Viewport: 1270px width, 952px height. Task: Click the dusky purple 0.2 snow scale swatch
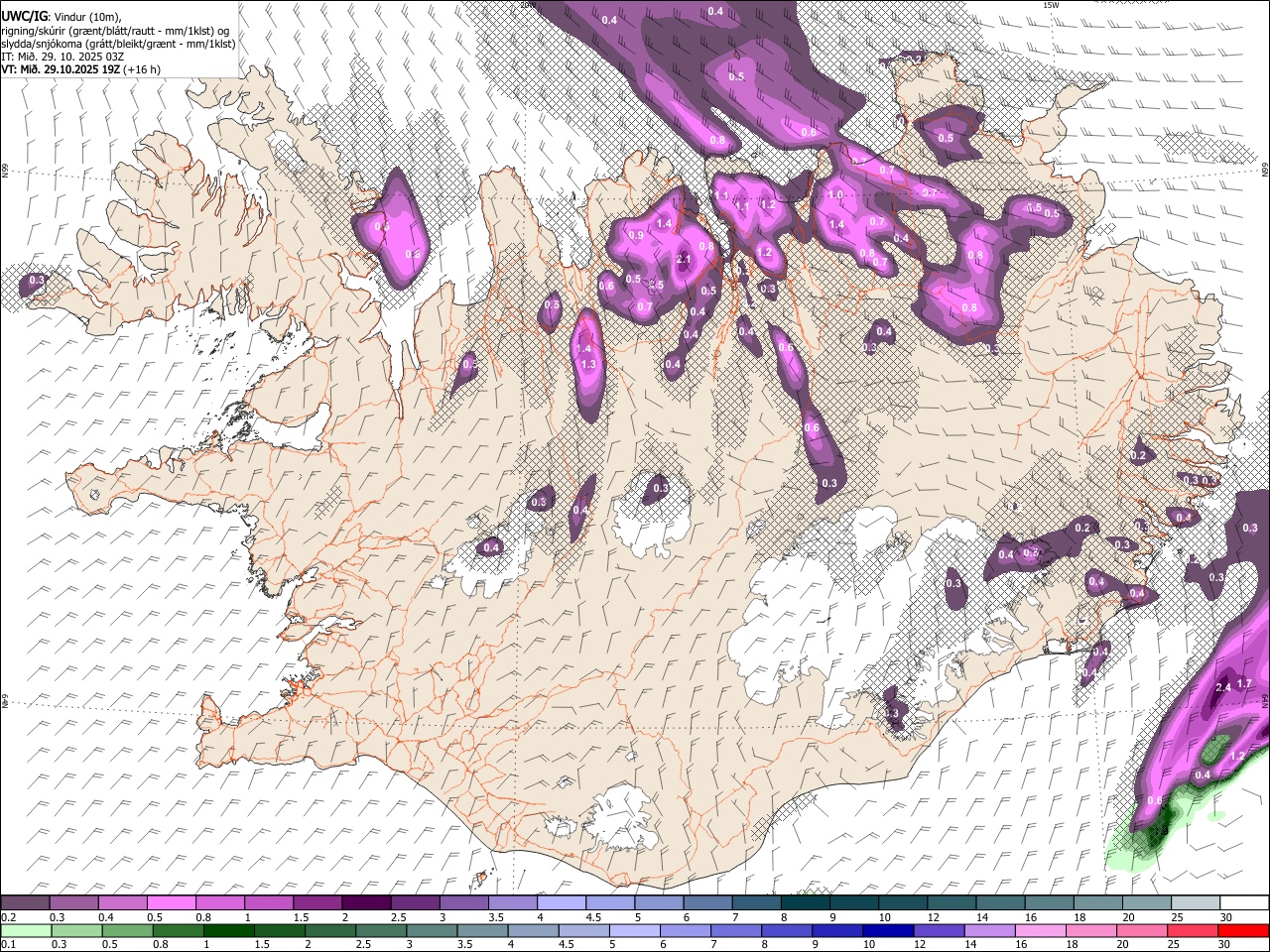25,903
